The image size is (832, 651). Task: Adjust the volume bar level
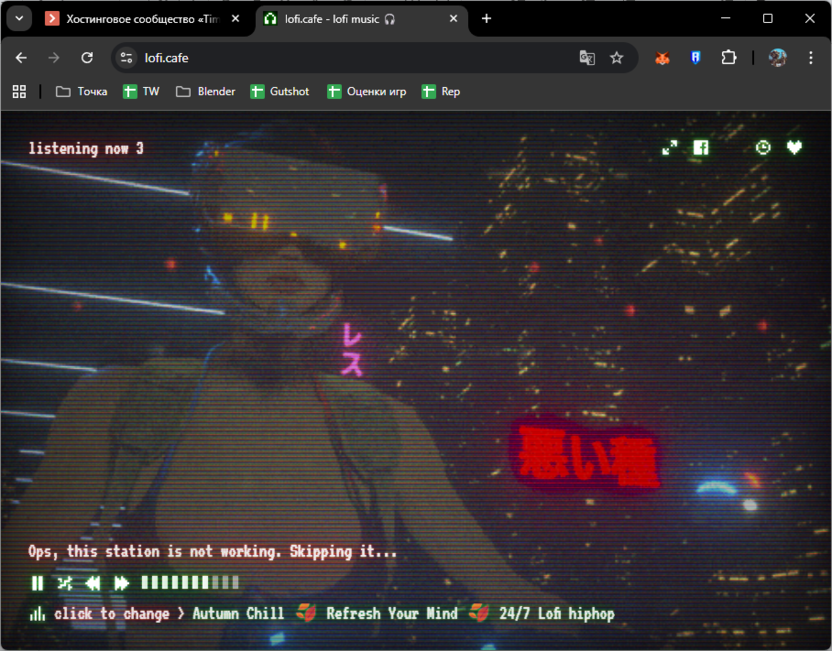coord(190,583)
